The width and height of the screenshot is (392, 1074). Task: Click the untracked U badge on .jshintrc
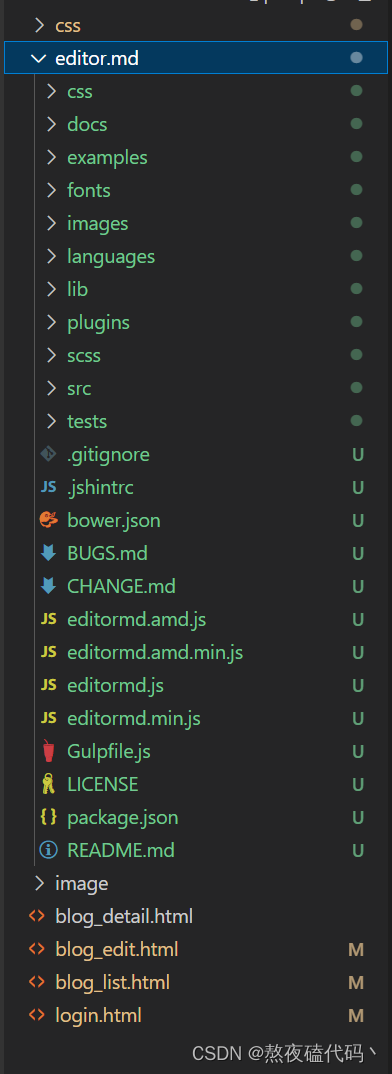[x=357, y=488]
